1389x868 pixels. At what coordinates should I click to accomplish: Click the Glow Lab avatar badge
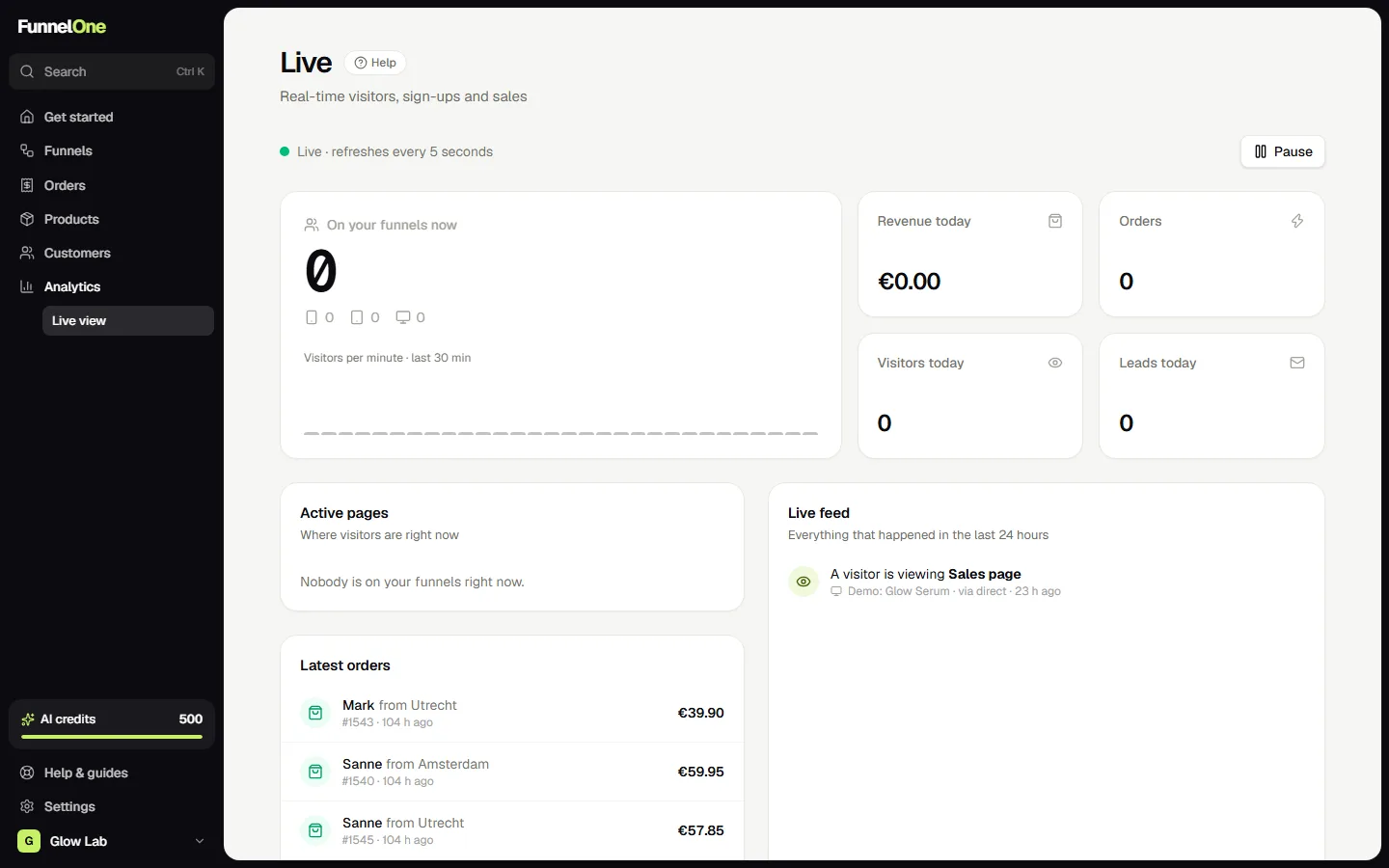point(29,841)
